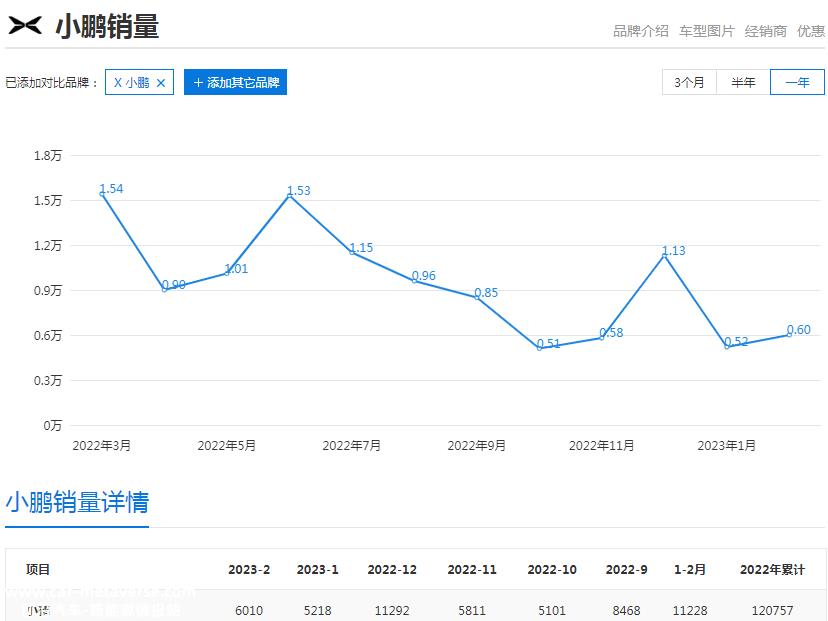
Task: Click the 2023-1 column header
Action: [317, 570]
